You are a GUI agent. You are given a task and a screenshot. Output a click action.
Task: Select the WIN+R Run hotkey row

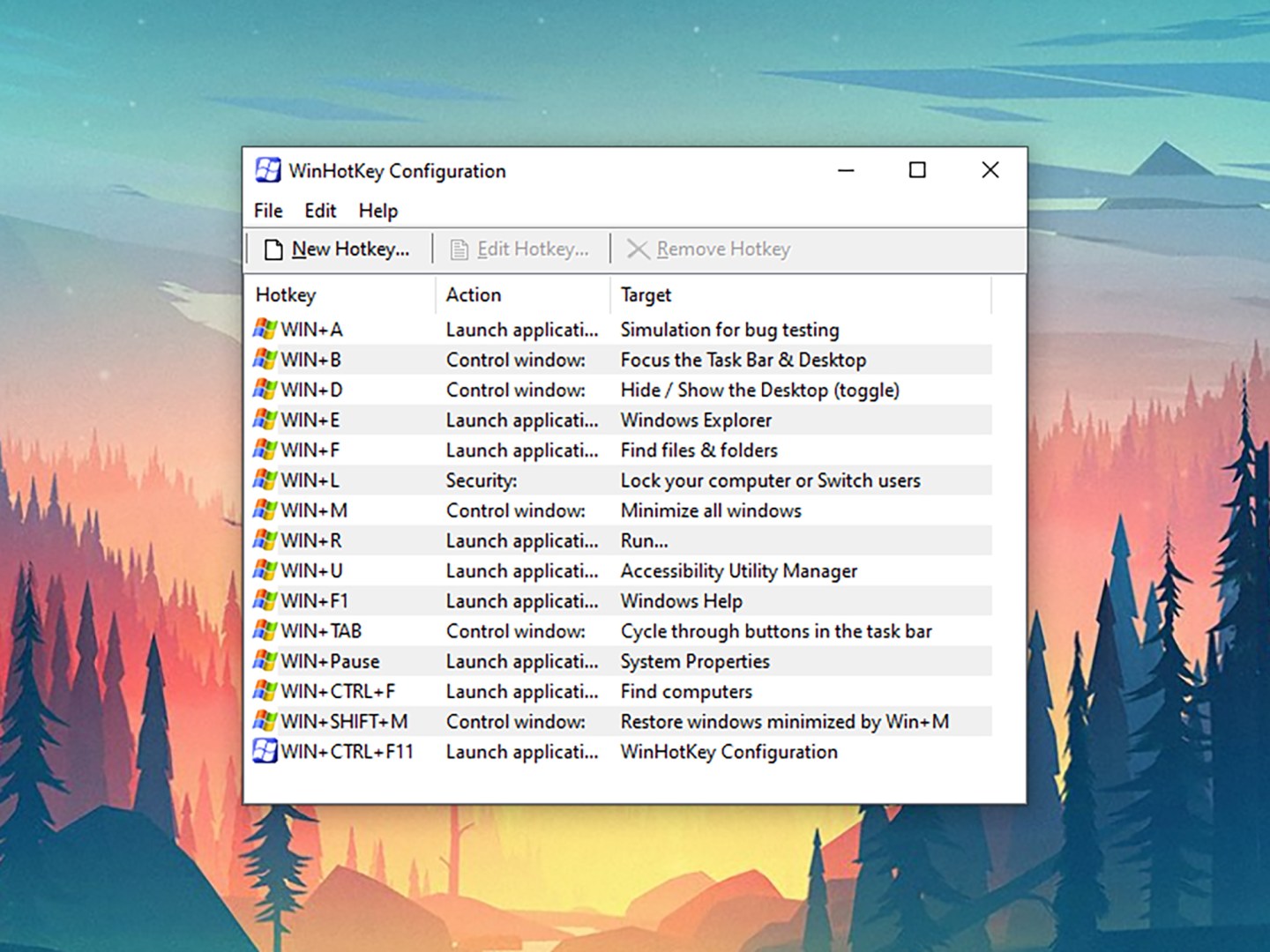pos(617,540)
